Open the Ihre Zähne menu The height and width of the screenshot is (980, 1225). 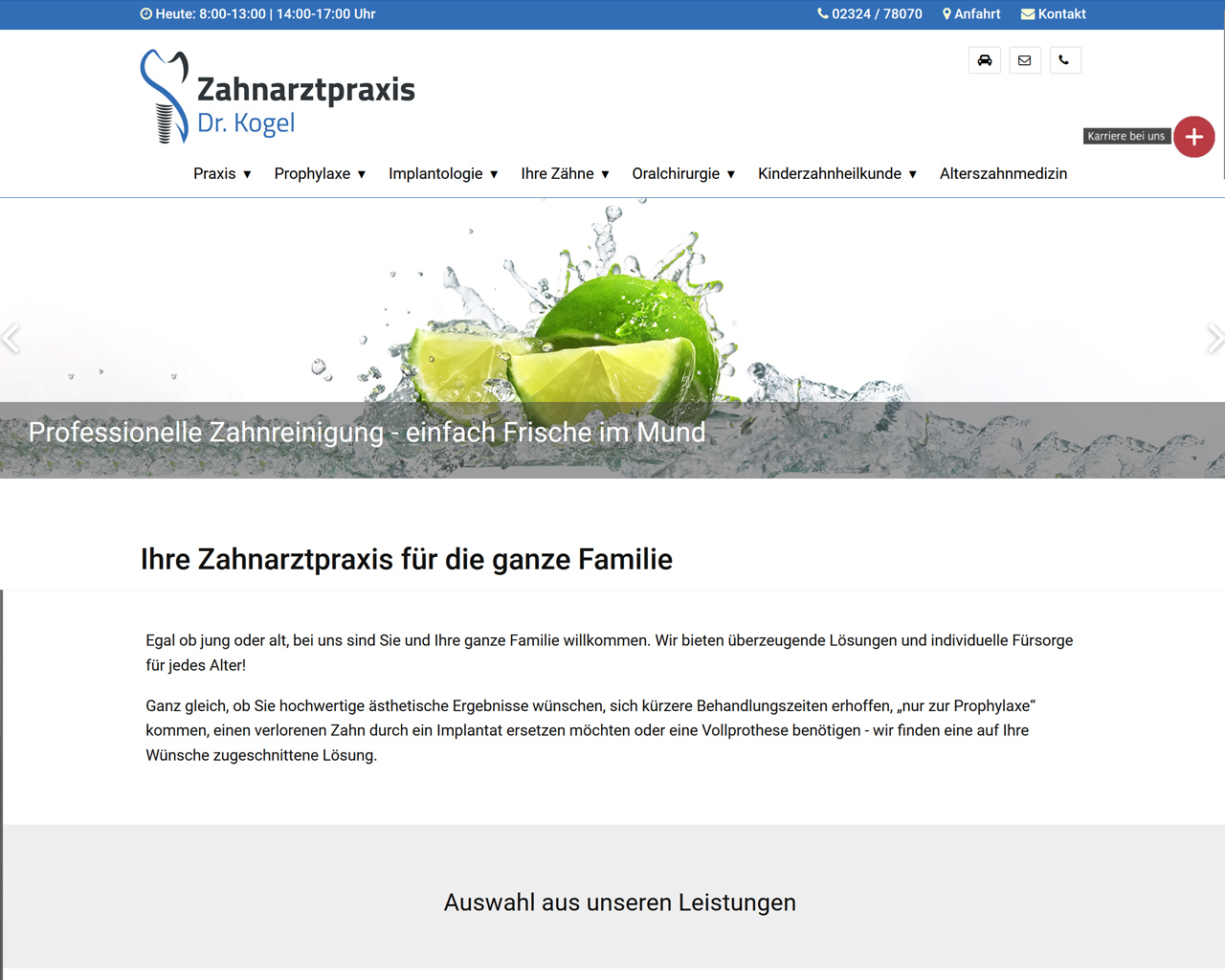[565, 173]
